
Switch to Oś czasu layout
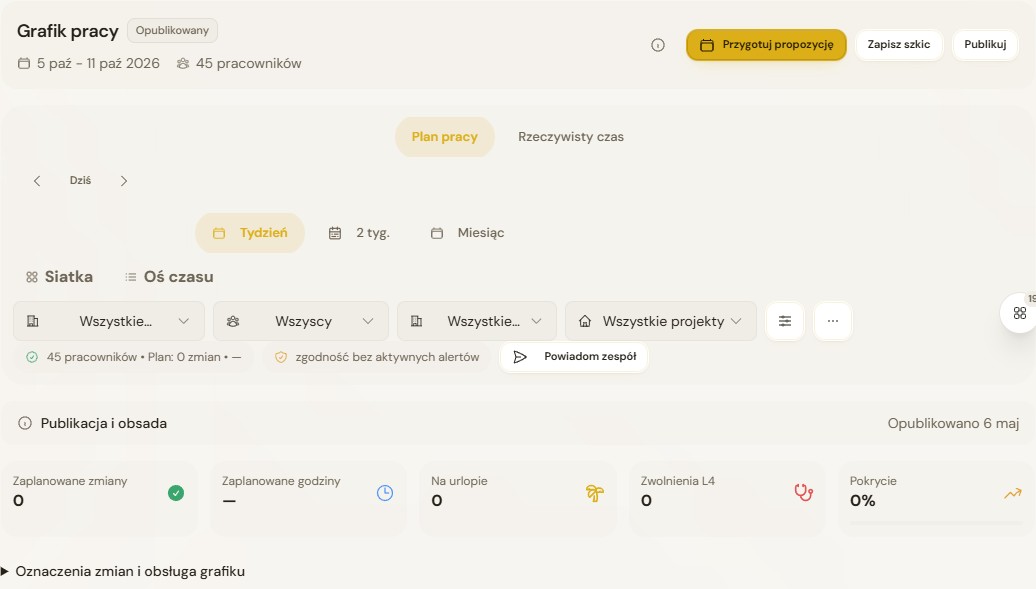[x=169, y=277]
